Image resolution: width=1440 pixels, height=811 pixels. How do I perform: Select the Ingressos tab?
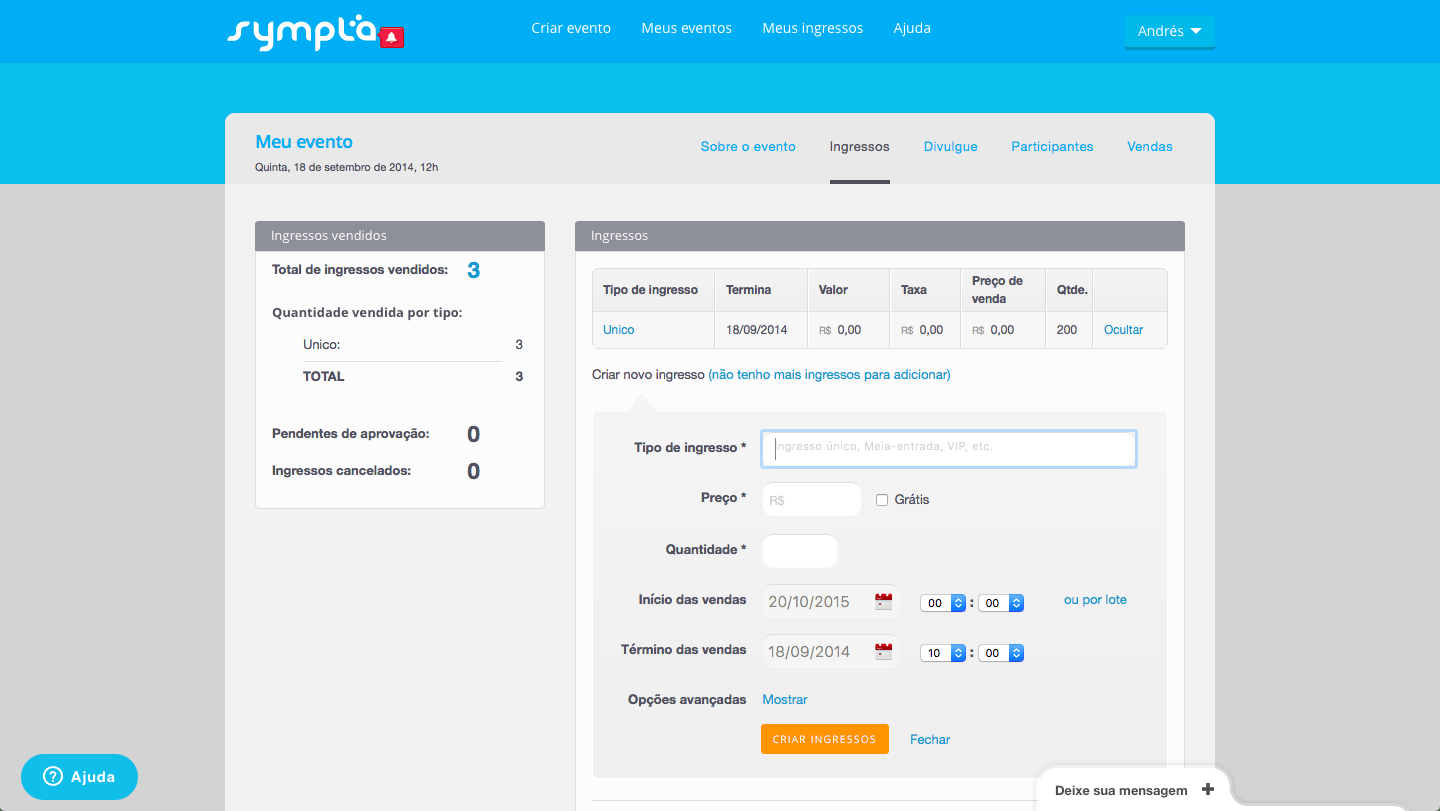pos(860,146)
